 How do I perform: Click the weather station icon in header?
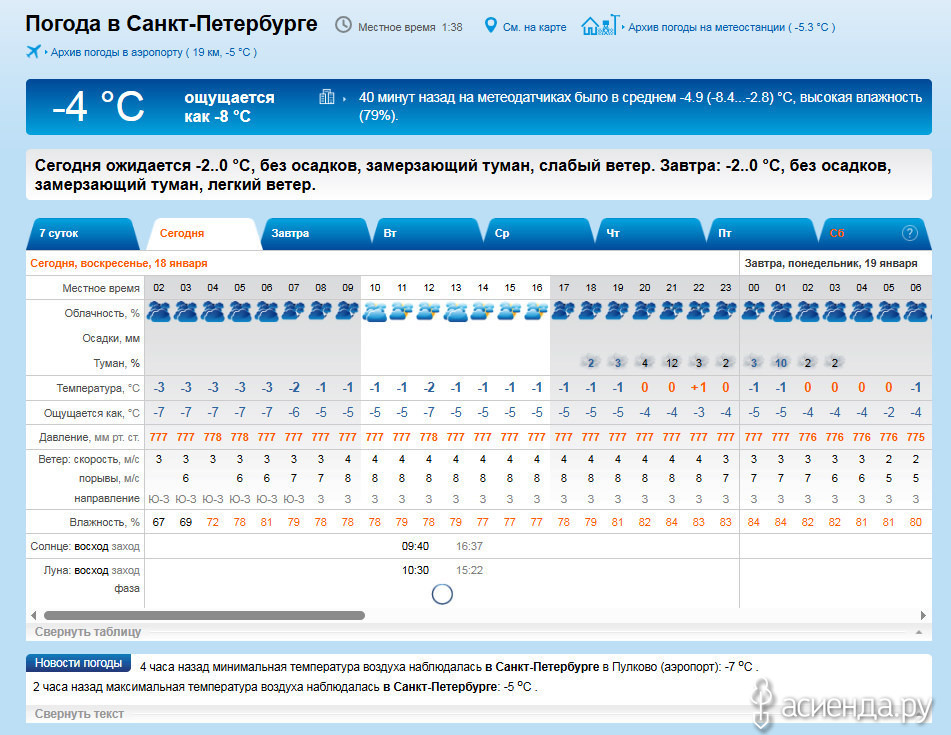[598, 24]
